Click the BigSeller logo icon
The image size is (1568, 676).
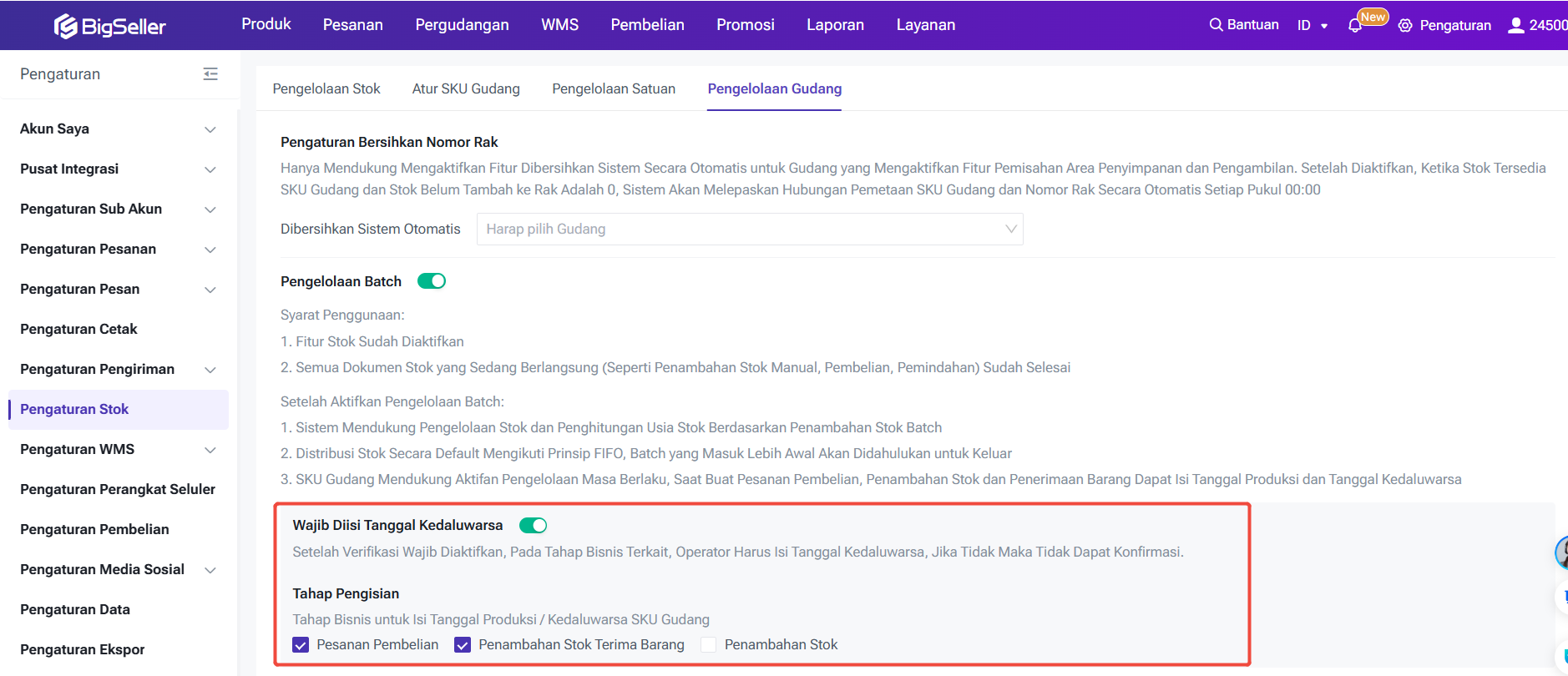point(65,27)
